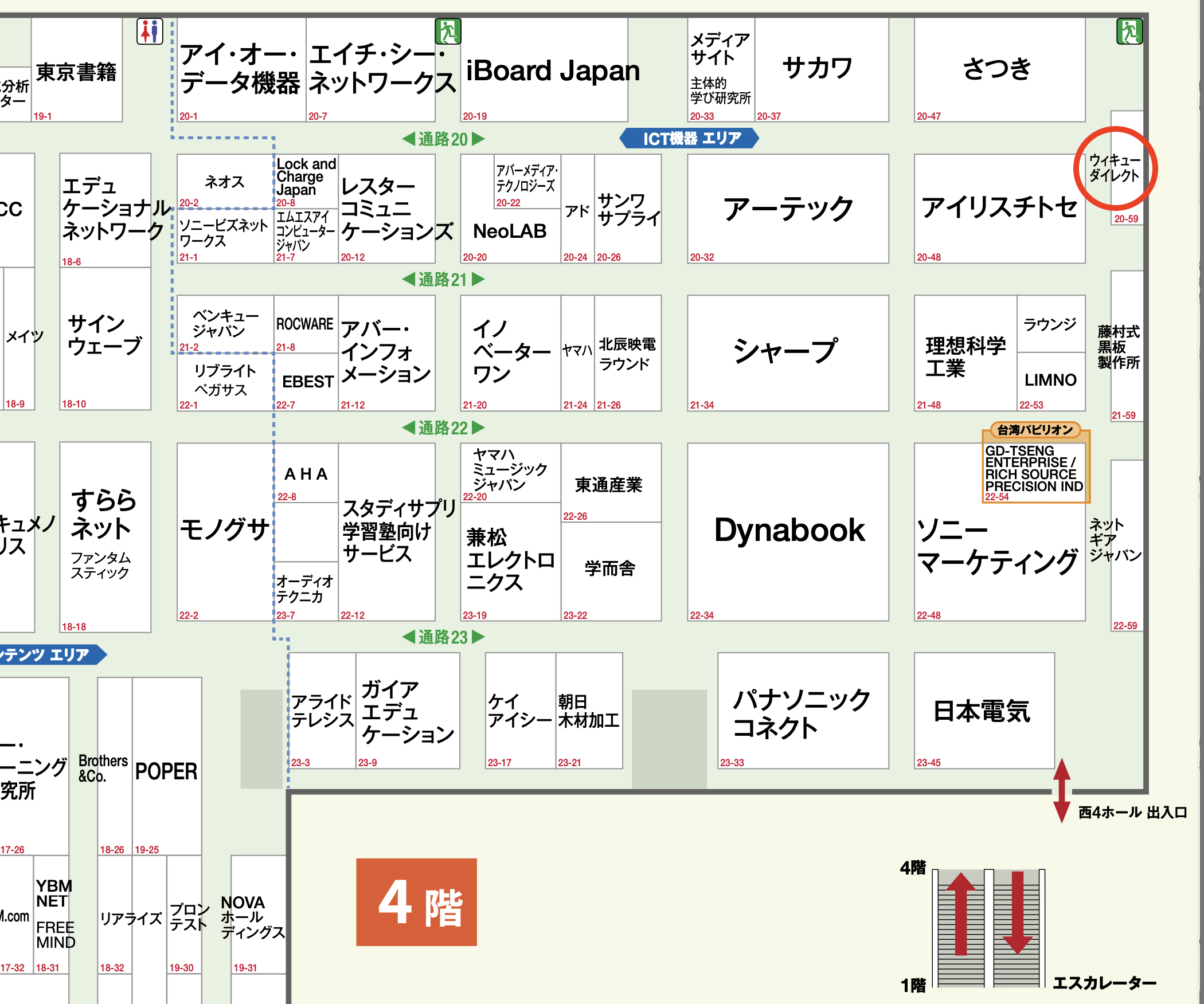Select the アイ・オー・データ機器 booth
1204x1004 pixels.
click(241, 69)
